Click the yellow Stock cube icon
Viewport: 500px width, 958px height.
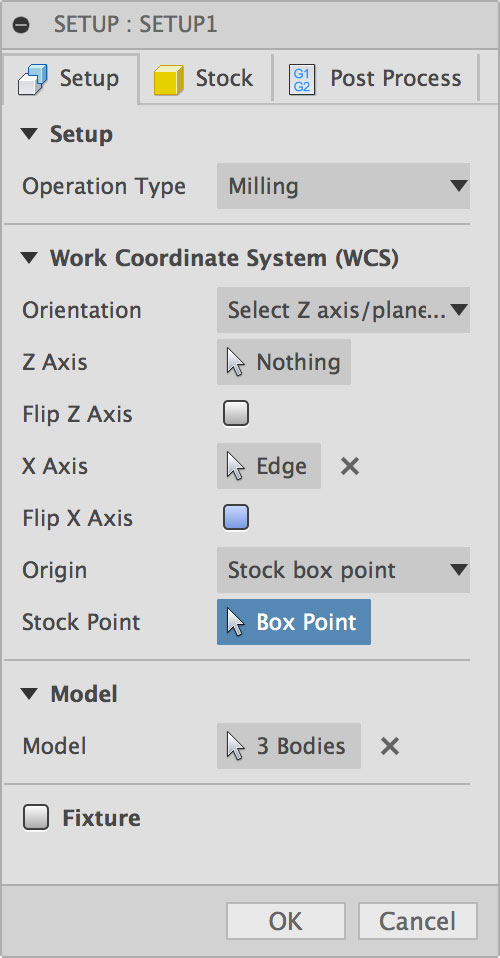click(x=169, y=79)
